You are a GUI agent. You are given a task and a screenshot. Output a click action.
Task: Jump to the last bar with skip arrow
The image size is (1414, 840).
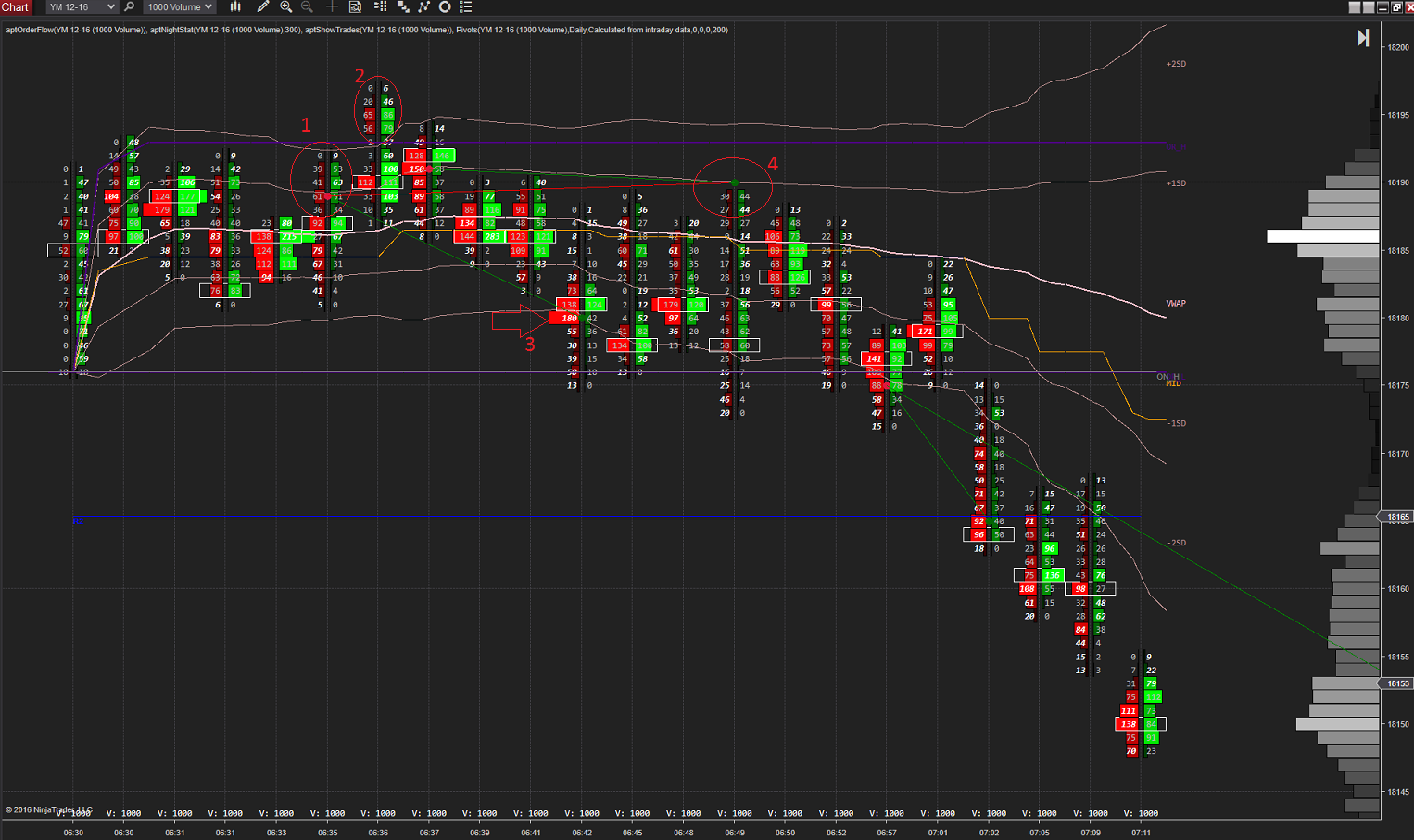[x=1363, y=38]
